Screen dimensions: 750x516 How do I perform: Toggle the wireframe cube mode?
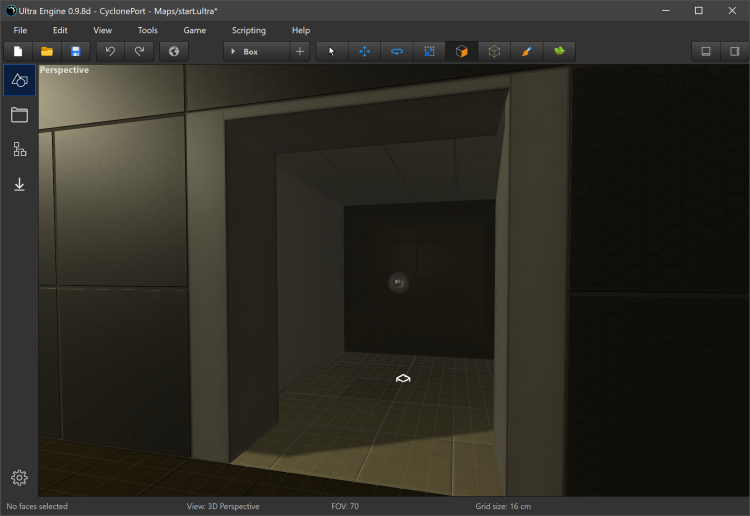(494, 51)
